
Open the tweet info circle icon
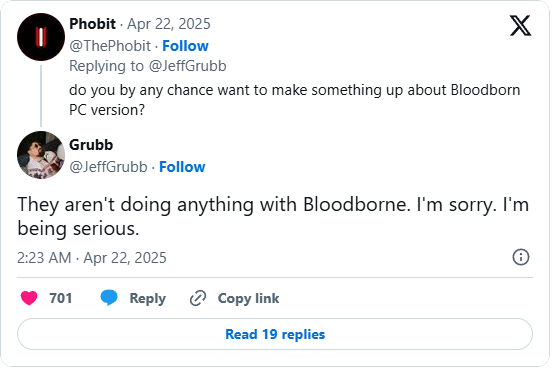521,257
